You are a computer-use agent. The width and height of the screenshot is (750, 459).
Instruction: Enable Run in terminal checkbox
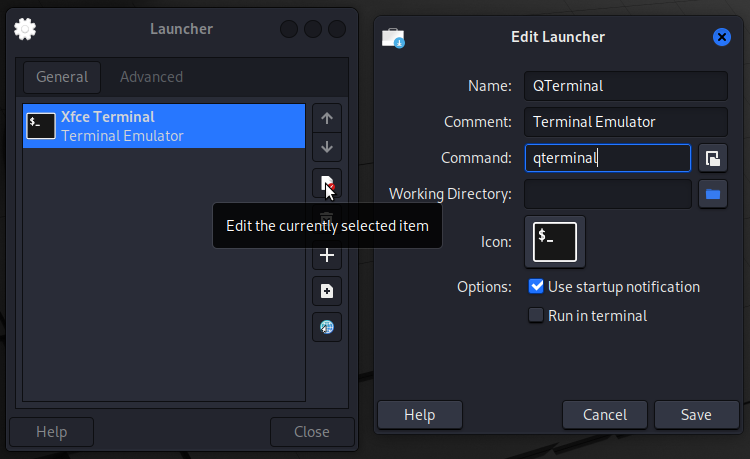(536, 315)
